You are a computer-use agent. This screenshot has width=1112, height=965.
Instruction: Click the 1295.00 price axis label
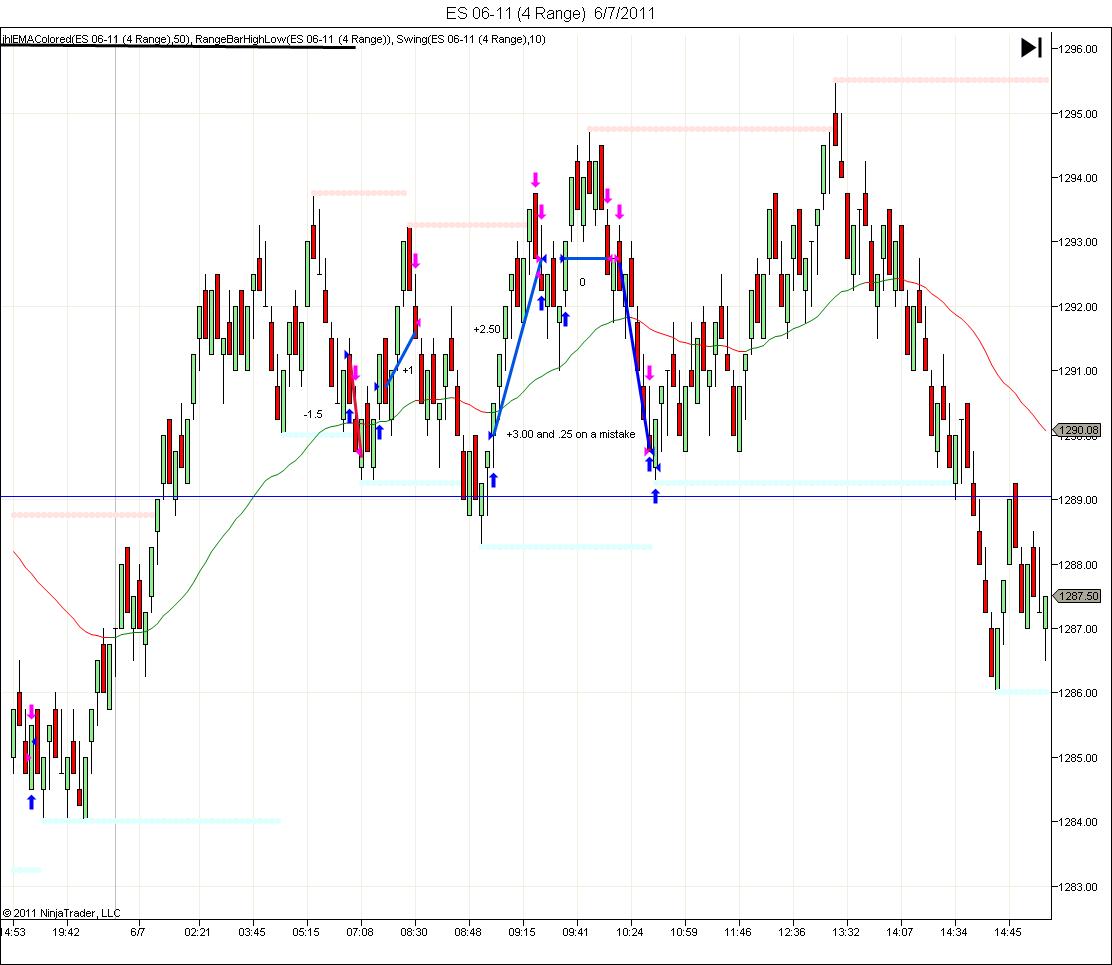click(1078, 114)
